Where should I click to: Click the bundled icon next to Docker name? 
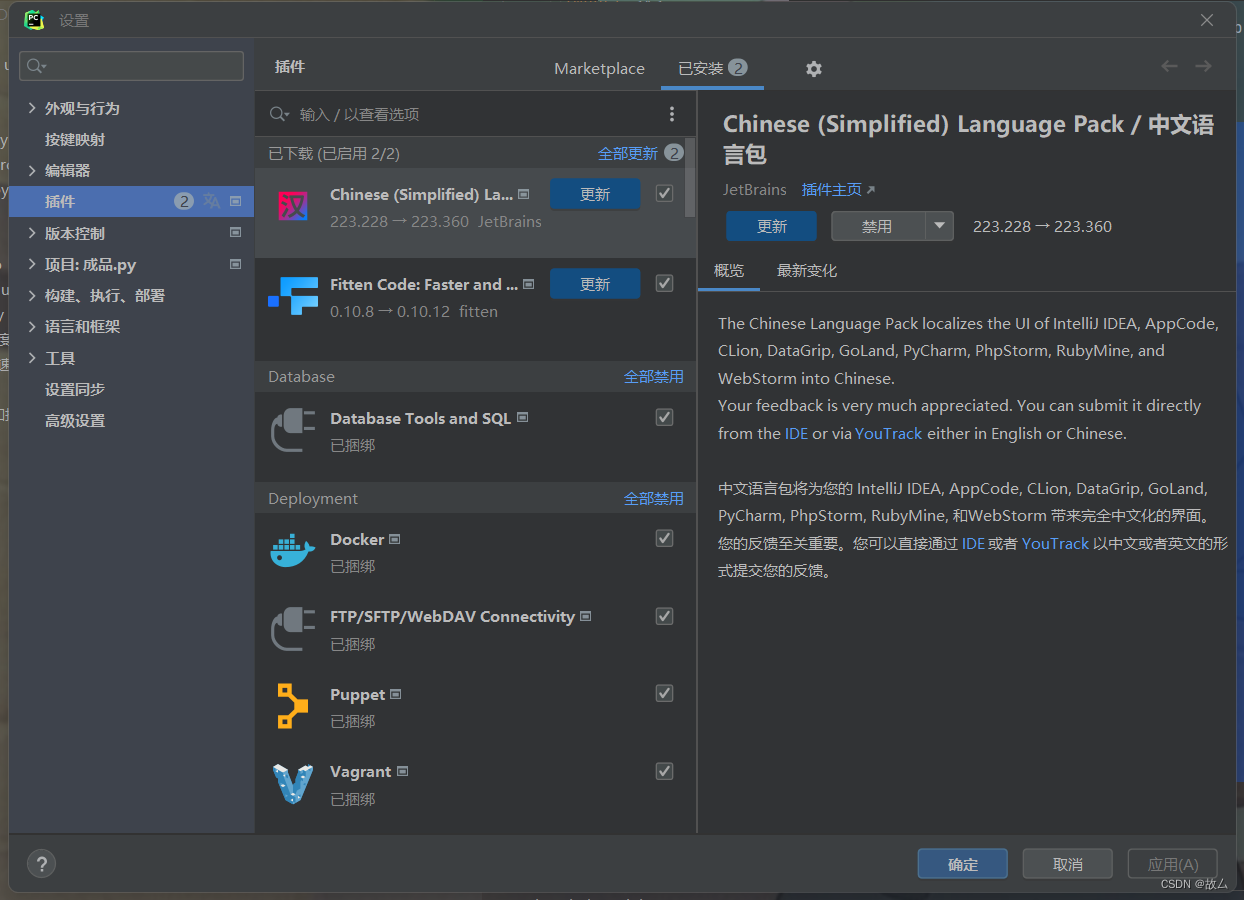tap(395, 539)
